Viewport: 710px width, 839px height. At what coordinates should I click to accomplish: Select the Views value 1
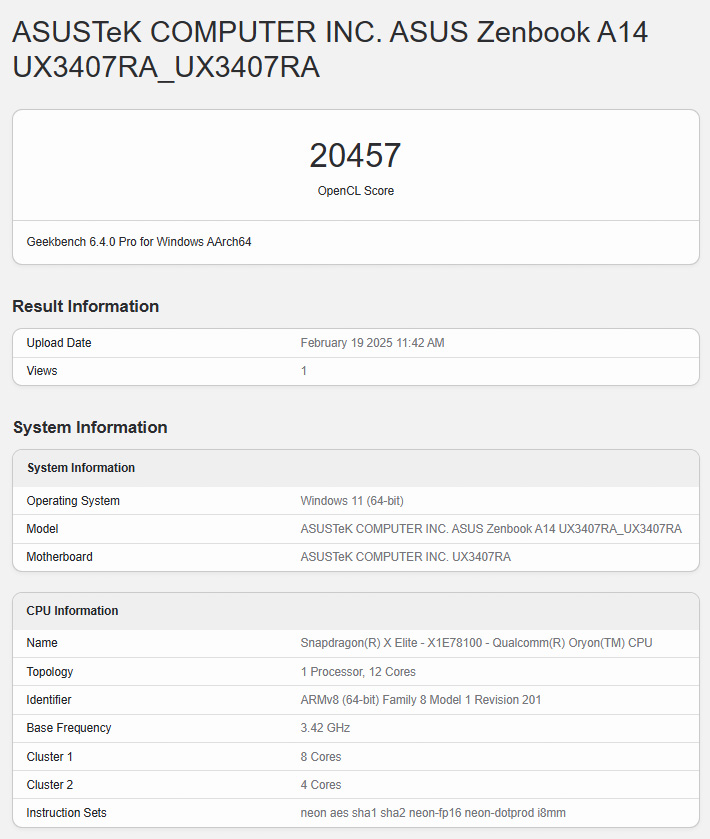(304, 371)
